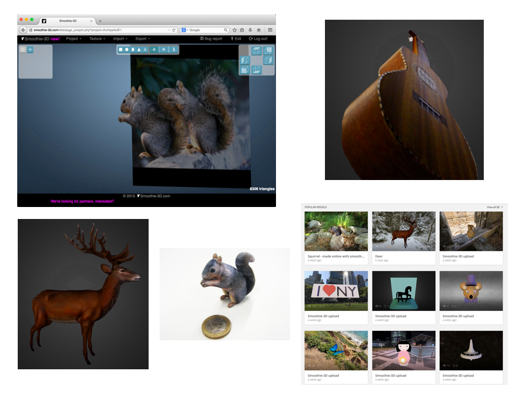The width and height of the screenshot is (522, 396).
Task: Select the Smoothie-3D browser tab
Action: (68, 21)
